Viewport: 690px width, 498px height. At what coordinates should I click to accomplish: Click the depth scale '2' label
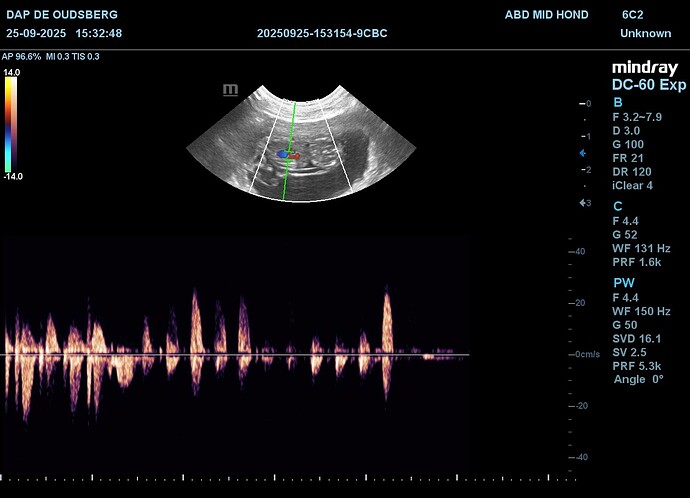coord(588,169)
